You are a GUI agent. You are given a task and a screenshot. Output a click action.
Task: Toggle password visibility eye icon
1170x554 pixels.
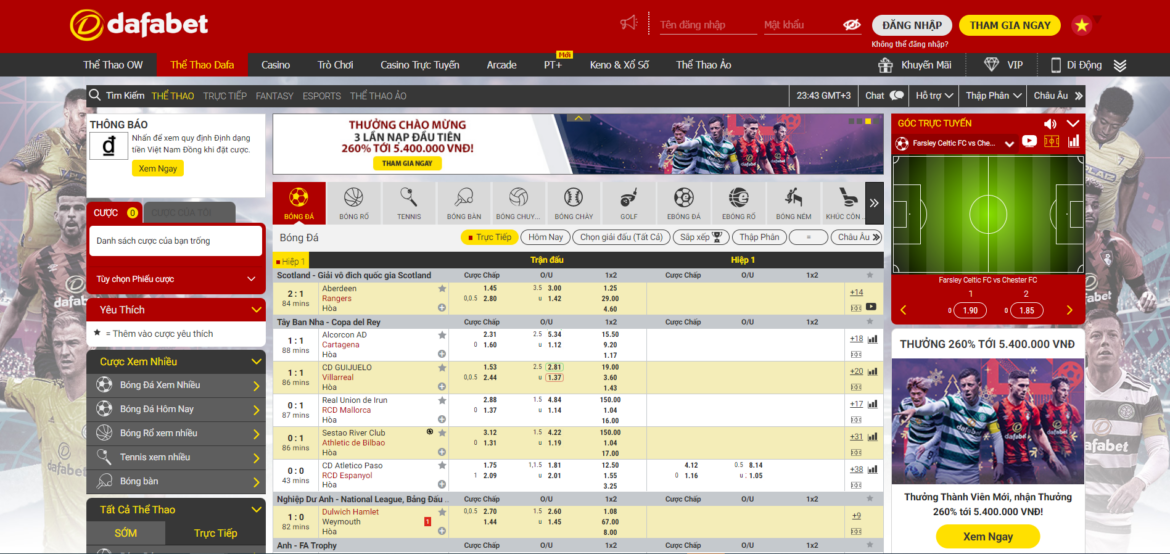[x=851, y=25]
